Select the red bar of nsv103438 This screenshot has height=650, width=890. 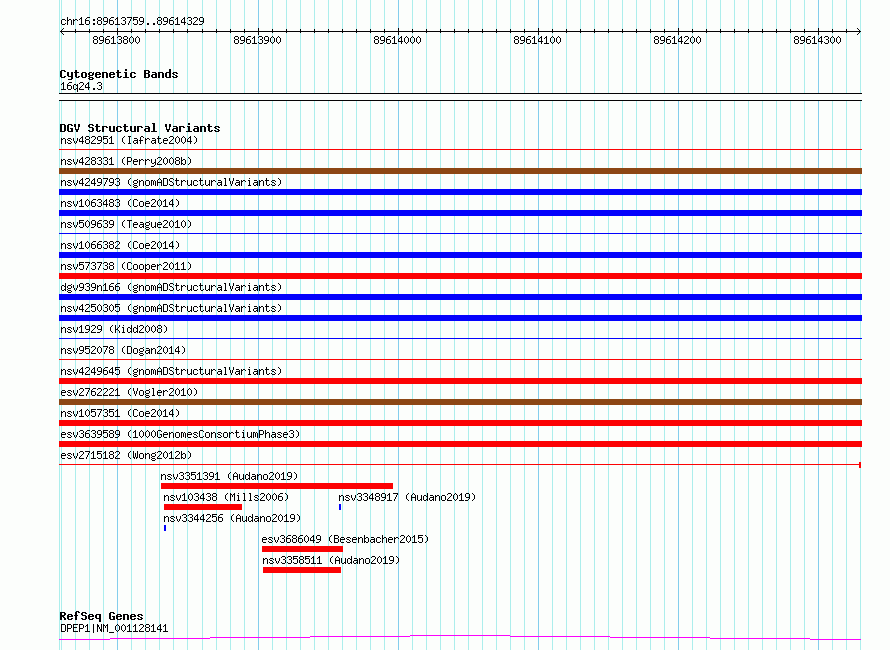click(203, 507)
